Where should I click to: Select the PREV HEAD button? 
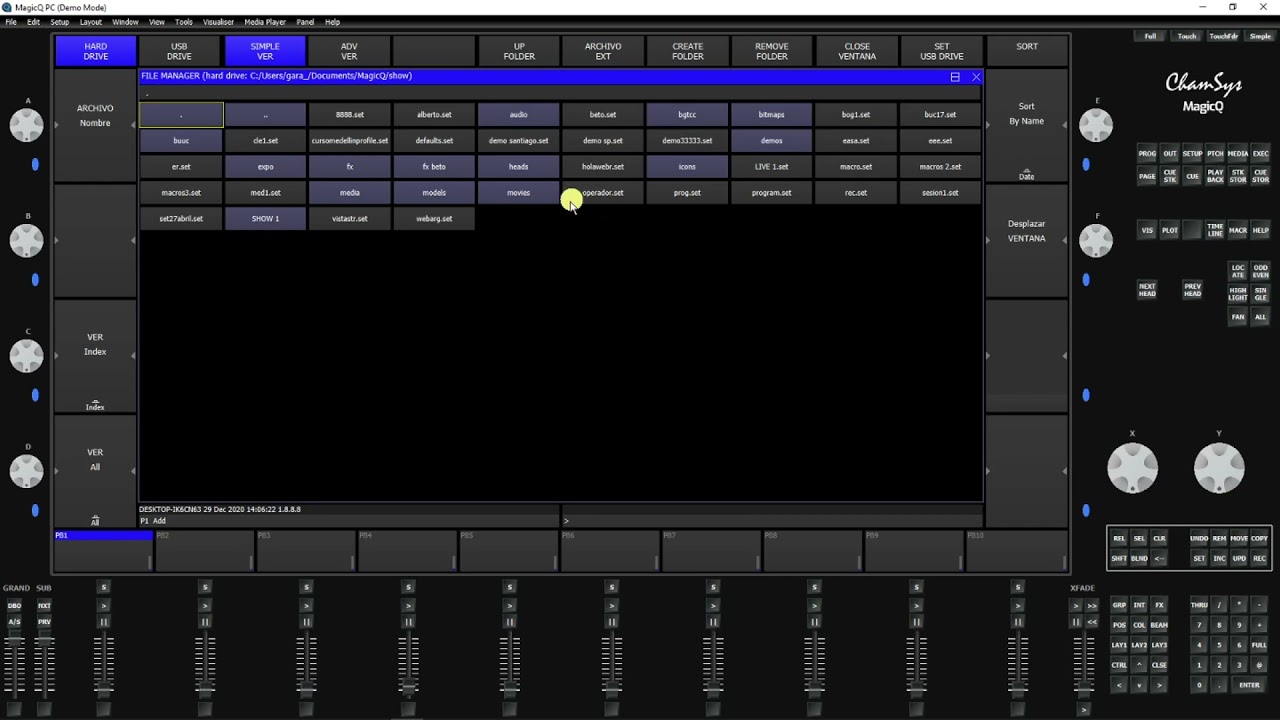1192,290
